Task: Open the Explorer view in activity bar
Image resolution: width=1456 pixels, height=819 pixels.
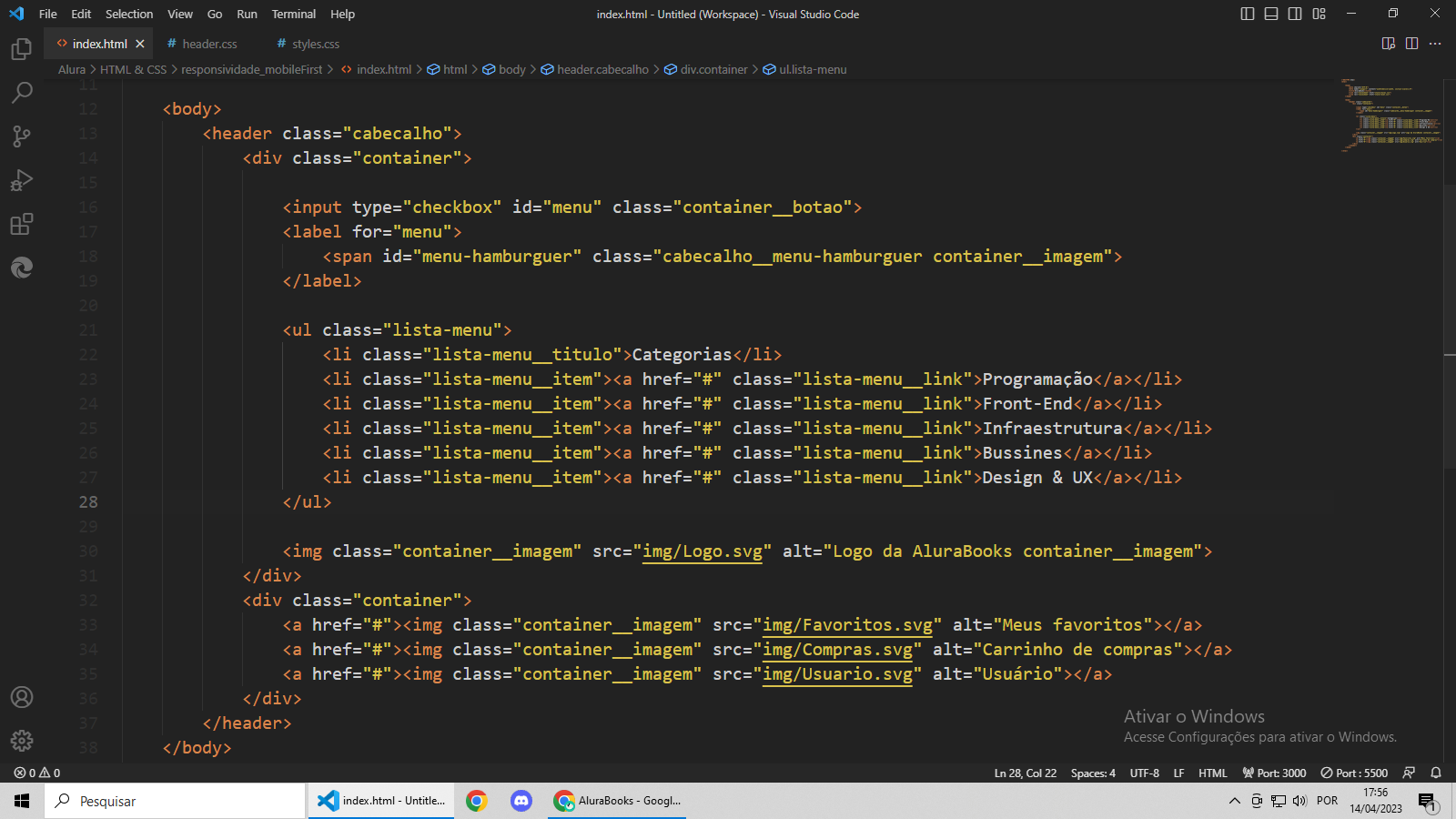Action: pos(22,48)
